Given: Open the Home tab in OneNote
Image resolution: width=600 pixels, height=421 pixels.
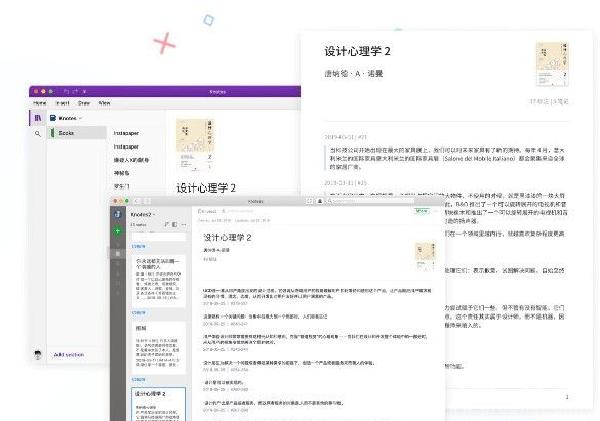Looking at the screenshot, I should [x=40, y=102].
